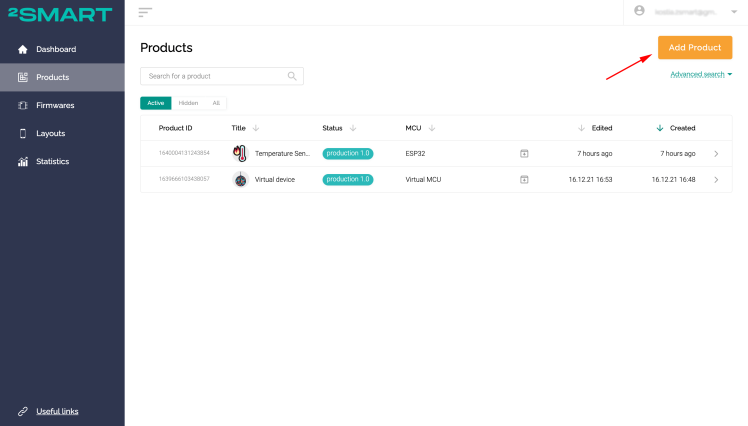Click the Product ID column header
Viewport: 748px width, 426px height.
tap(175, 128)
